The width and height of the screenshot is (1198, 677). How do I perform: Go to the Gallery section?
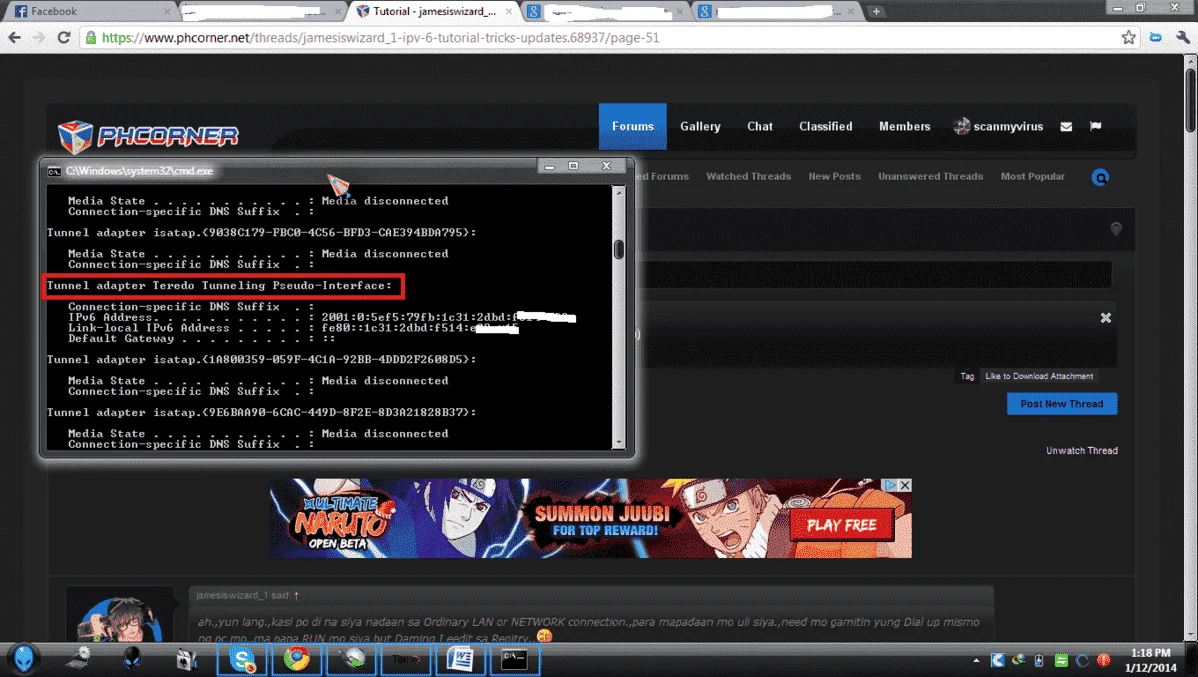tap(700, 126)
